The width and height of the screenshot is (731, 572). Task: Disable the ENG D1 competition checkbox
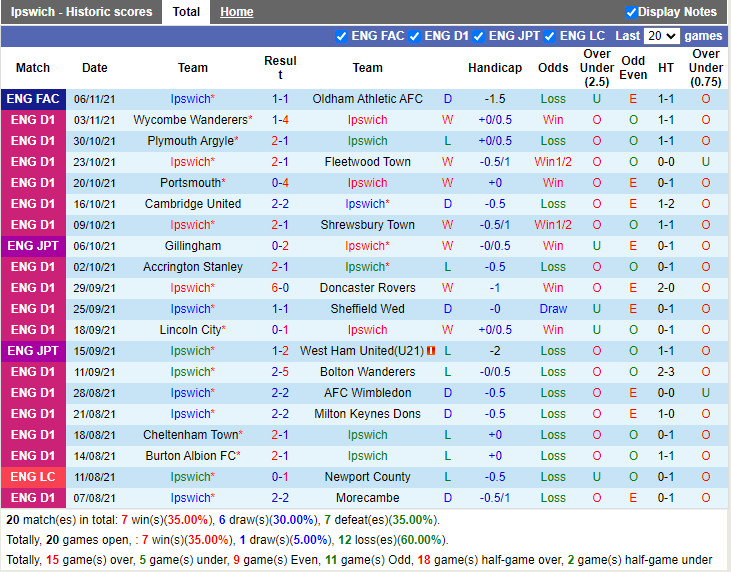pos(415,36)
